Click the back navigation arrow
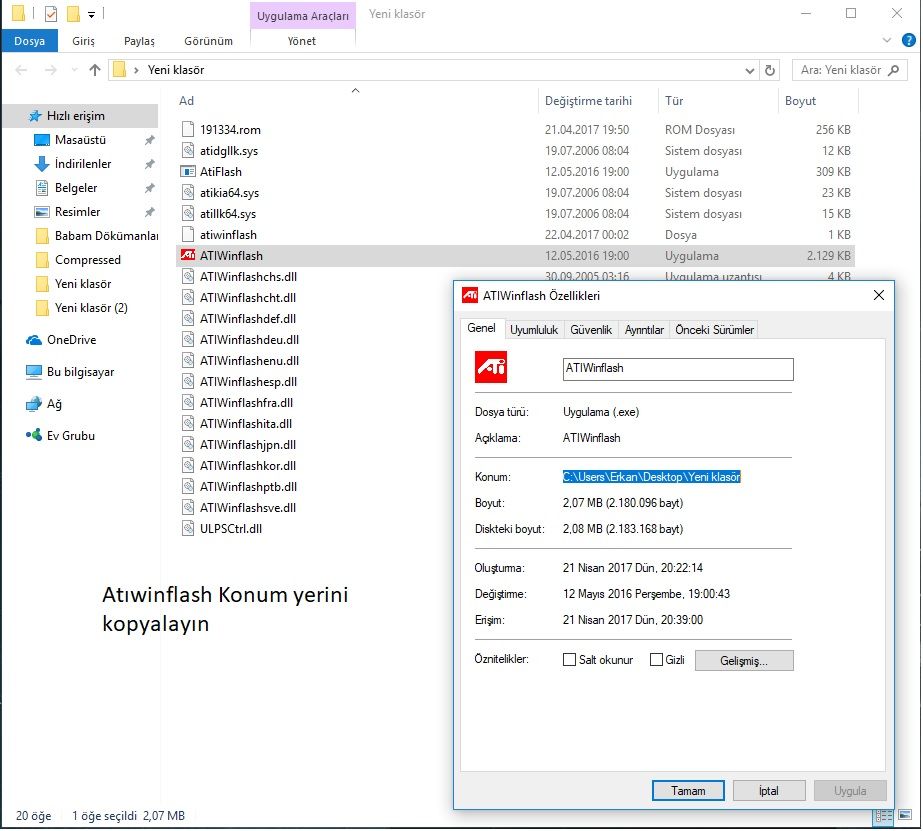The width and height of the screenshot is (923, 831). [21, 70]
